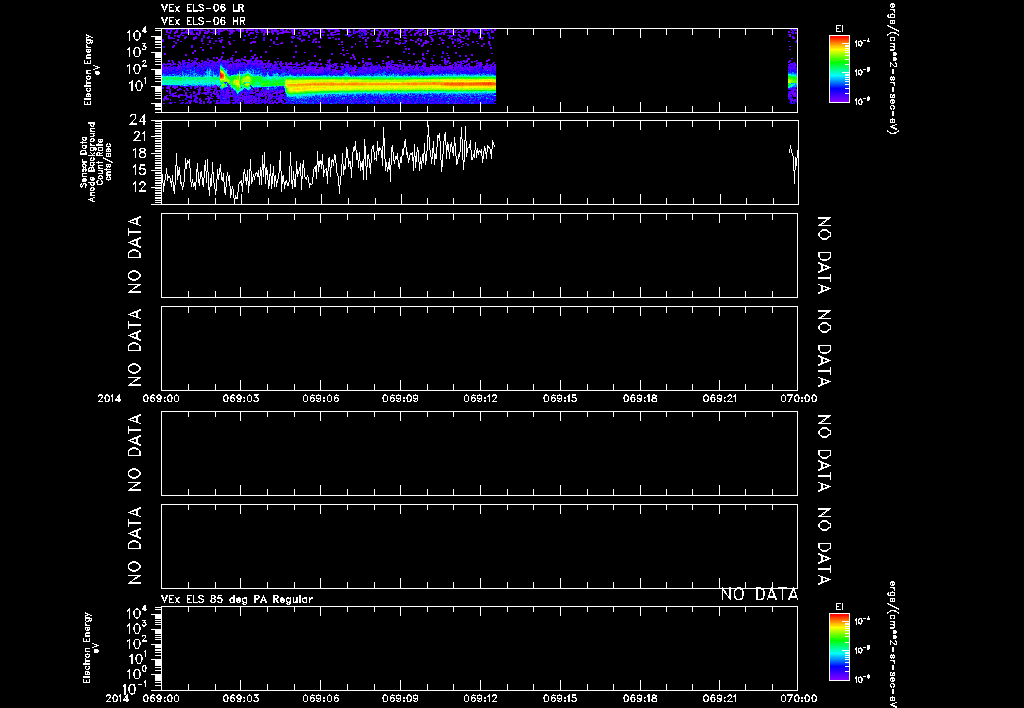The height and width of the screenshot is (708, 1024).
Task: Click '069:18' on the middle time axis
Action: pyautogui.click(x=641, y=398)
